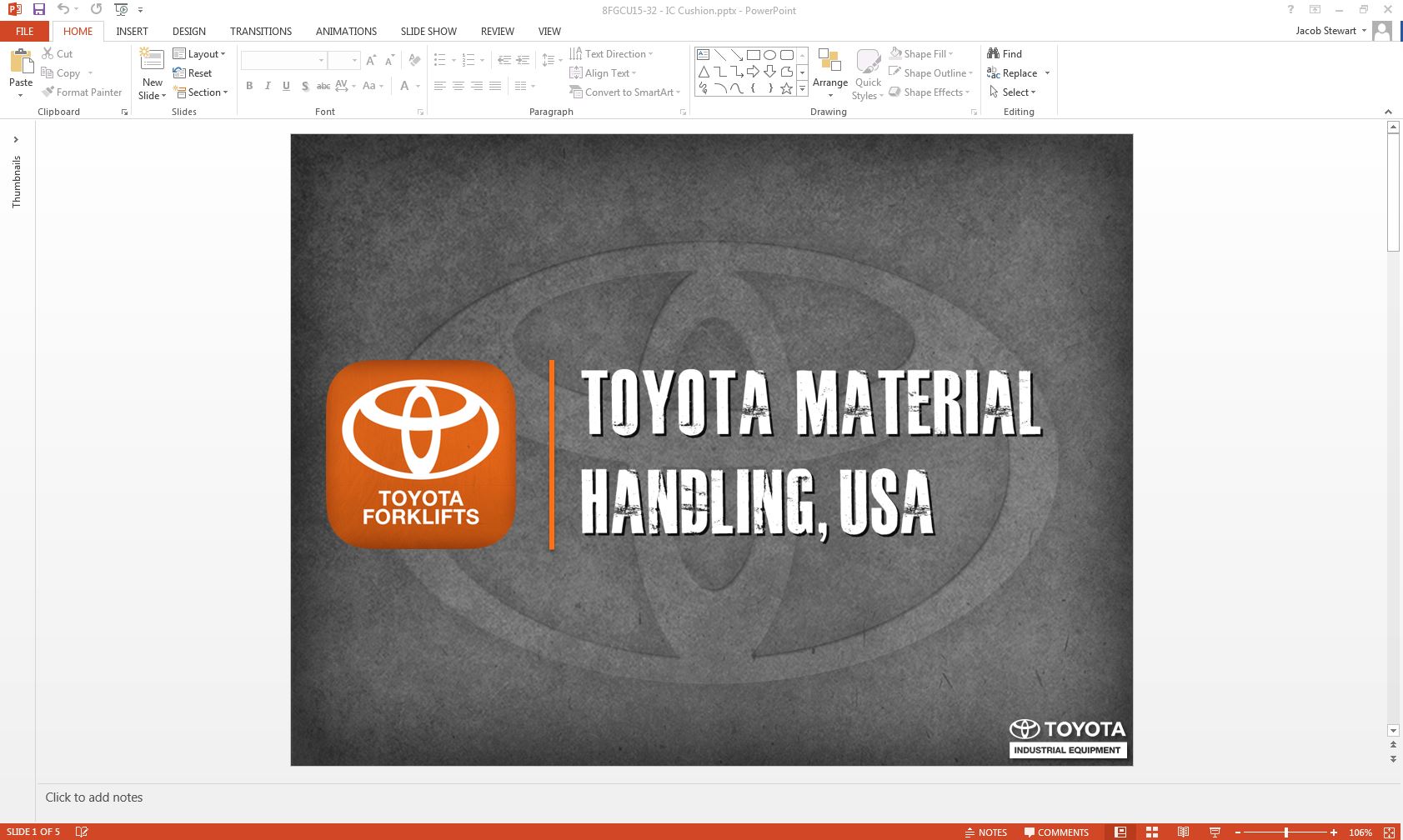
Task: Open the Section dropdown
Action: (x=200, y=92)
